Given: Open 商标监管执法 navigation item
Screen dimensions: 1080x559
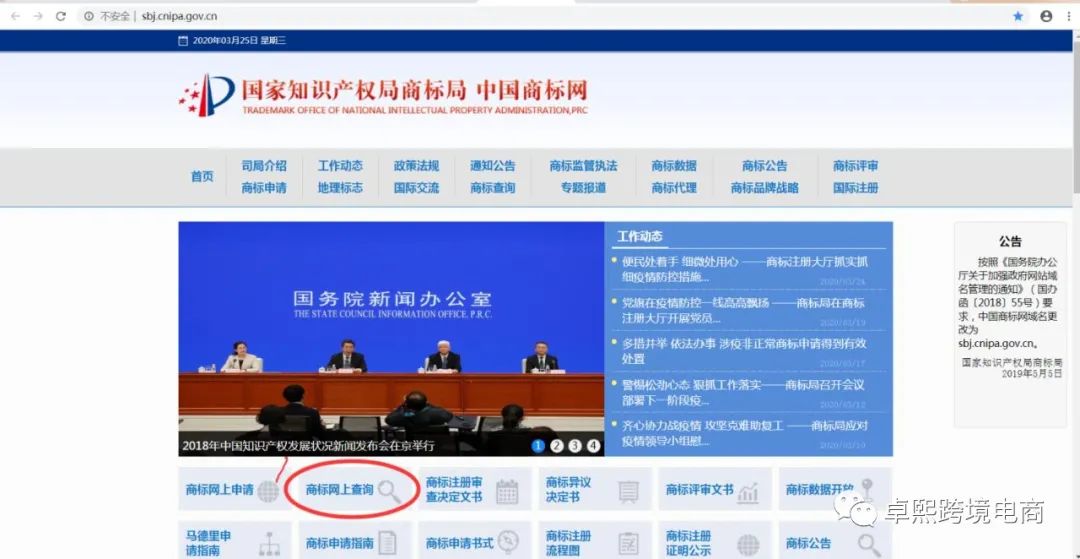Looking at the screenshot, I should pyautogui.click(x=583, y=166).
